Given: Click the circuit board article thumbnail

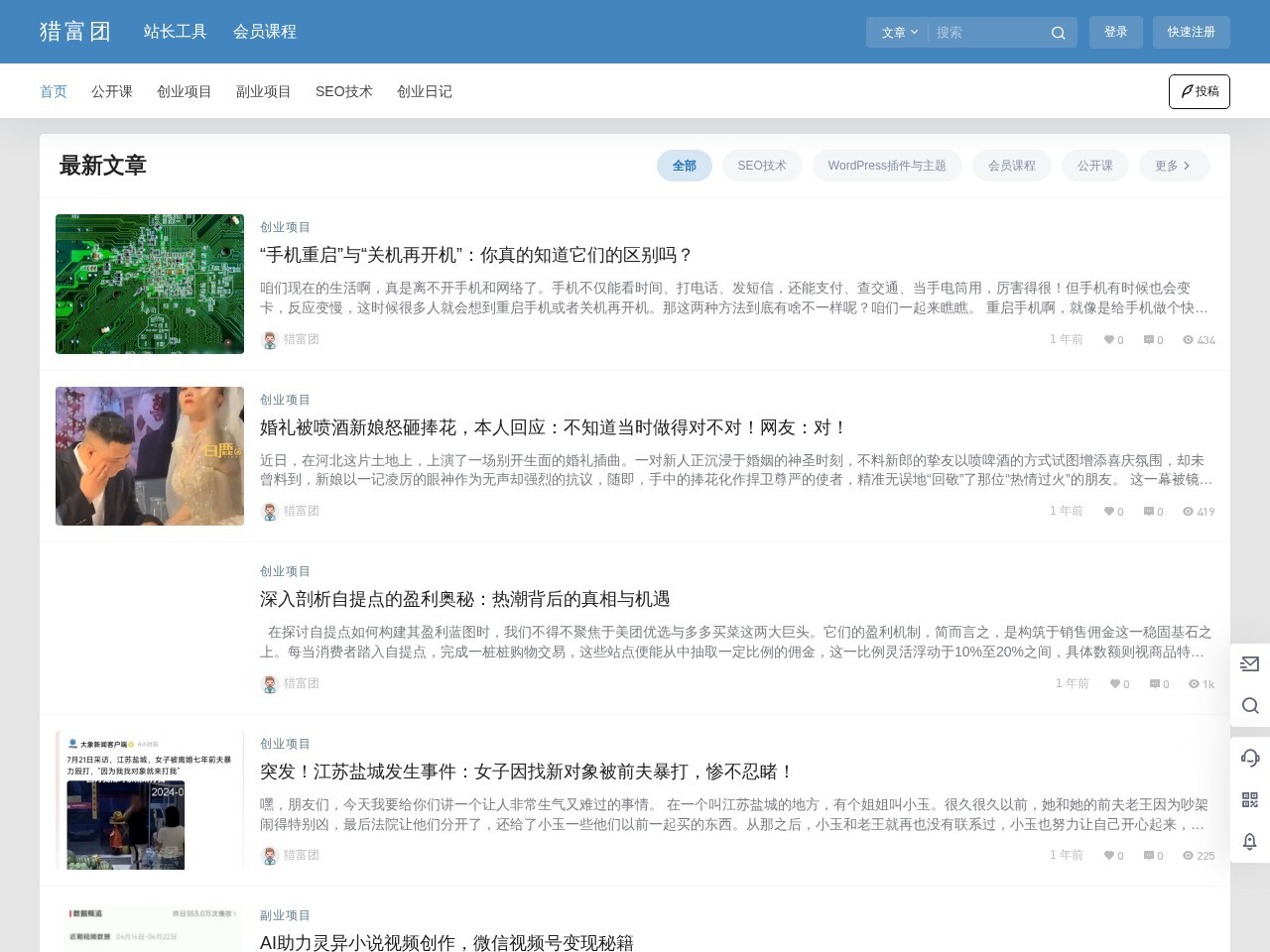Looking at the screenshot, I should point(150,284).
